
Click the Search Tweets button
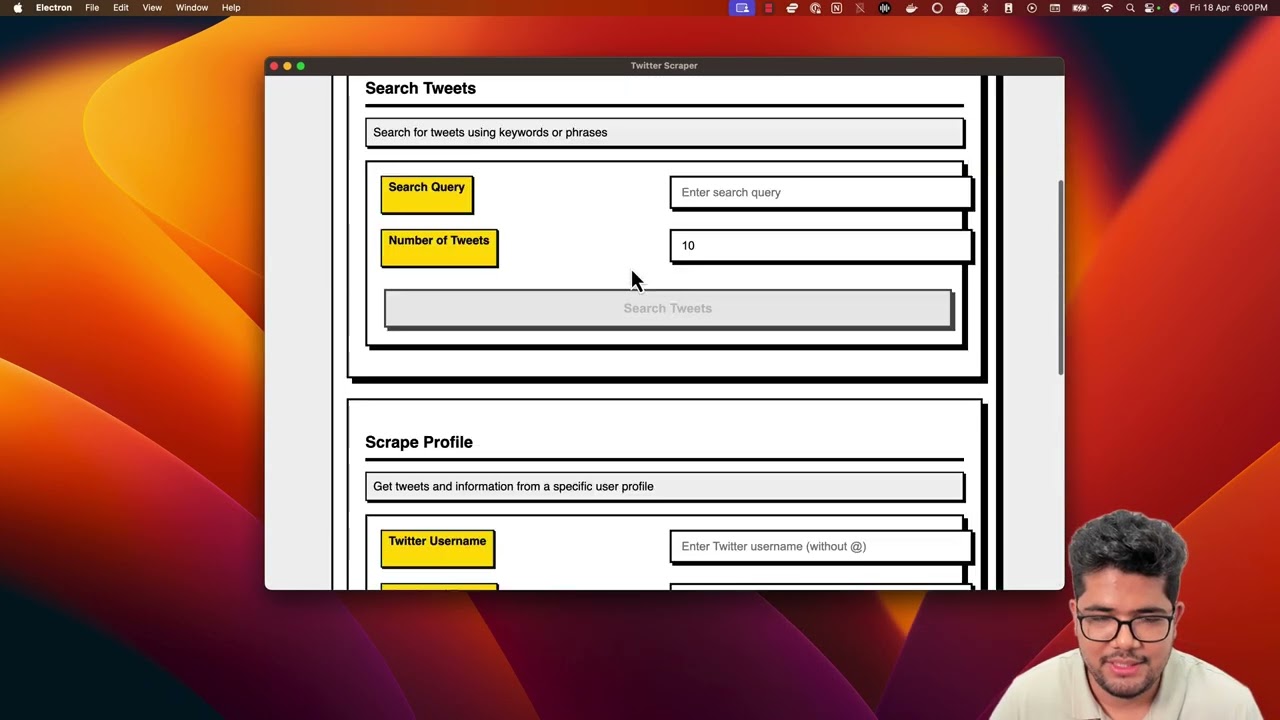[x=668, y=308]
